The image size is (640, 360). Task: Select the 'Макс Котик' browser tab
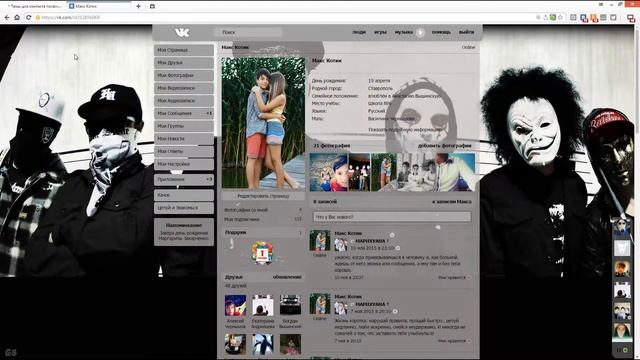click(98, 6)
